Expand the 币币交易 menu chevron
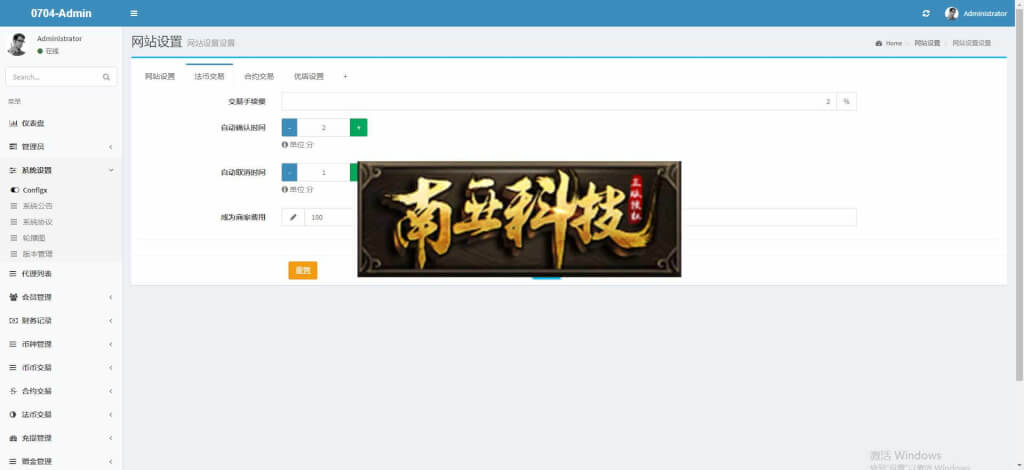Viewport: 1024px width, 470px height. pos(110,368)
